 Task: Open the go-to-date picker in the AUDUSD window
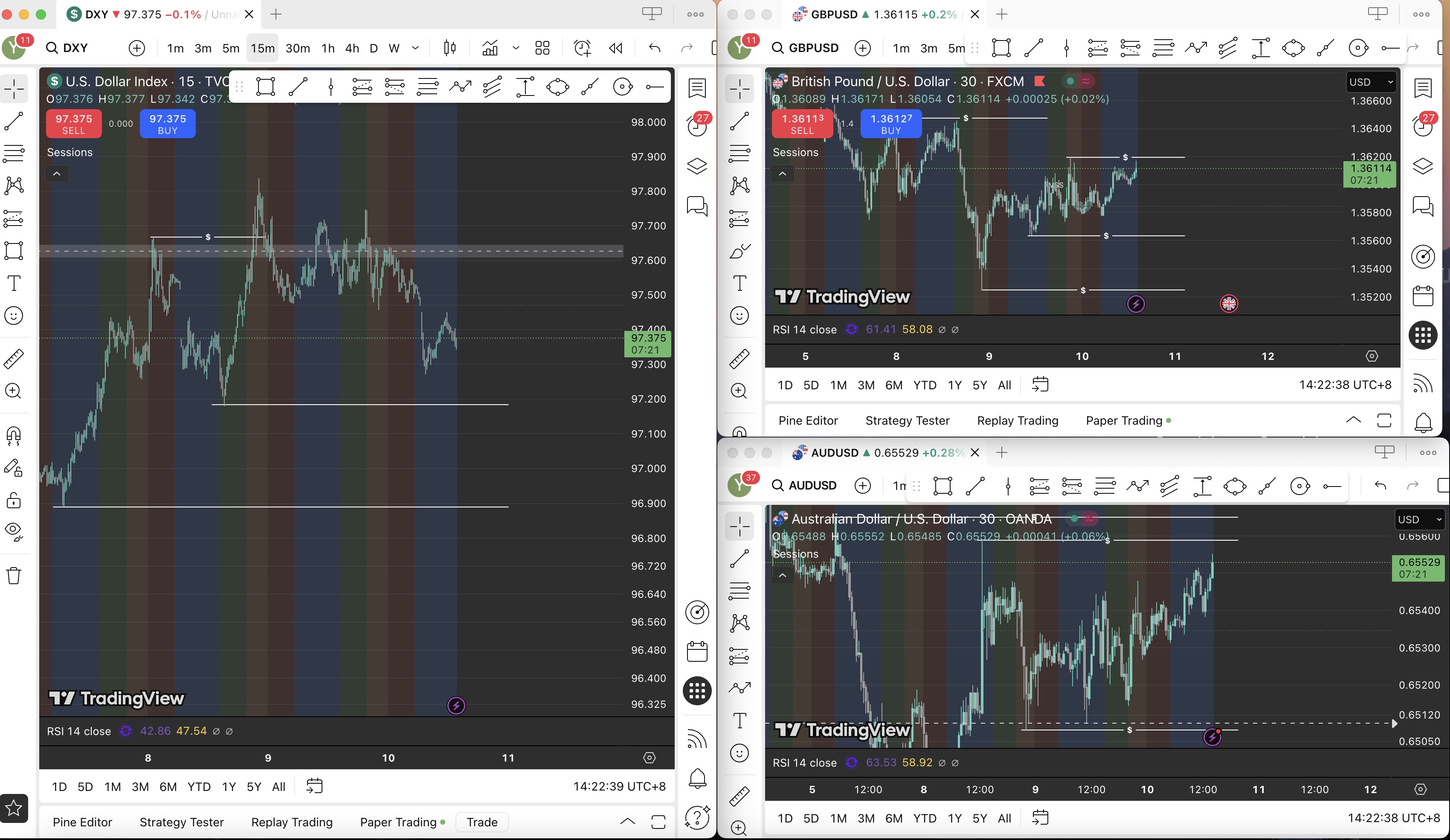click(1040, 817)
